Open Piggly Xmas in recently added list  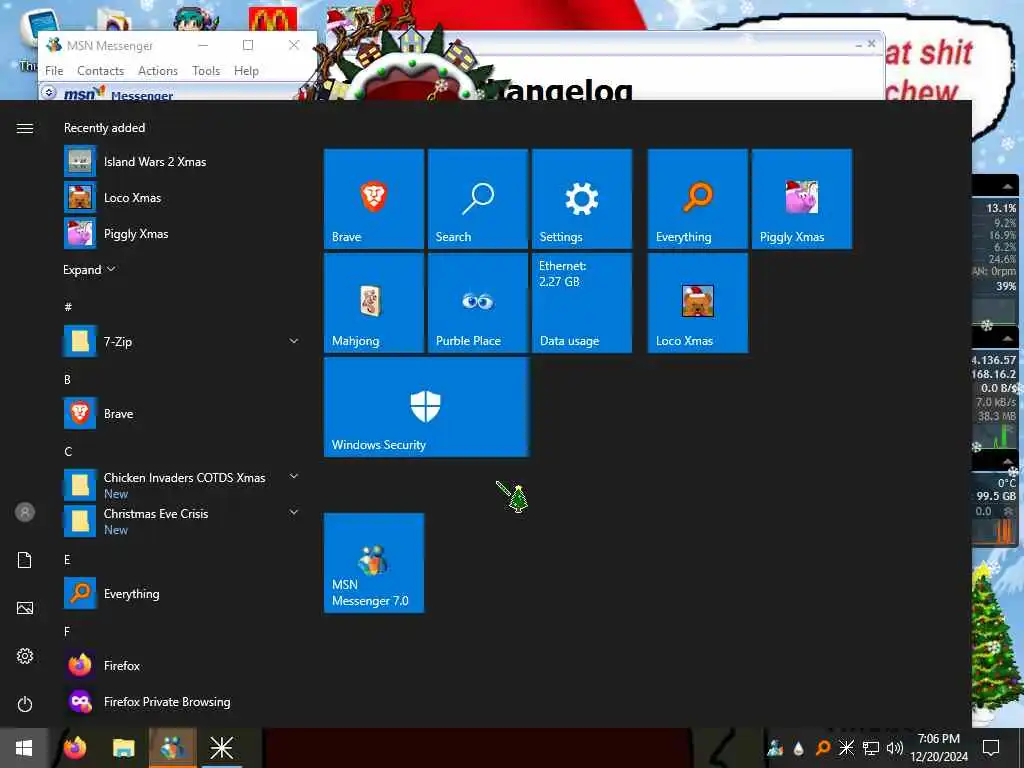point(182,233)
